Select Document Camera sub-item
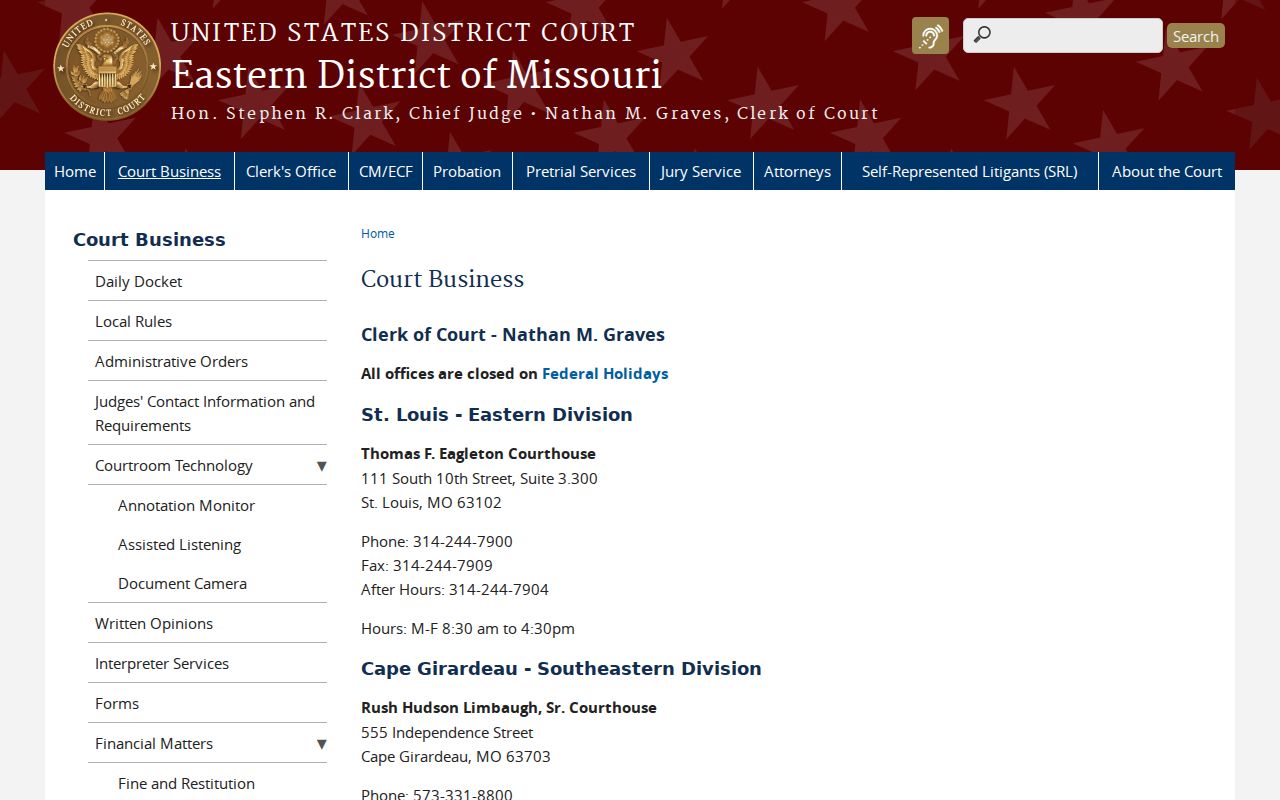The width and height of the screenshot is (1280, 800). [x=182, y=583]
